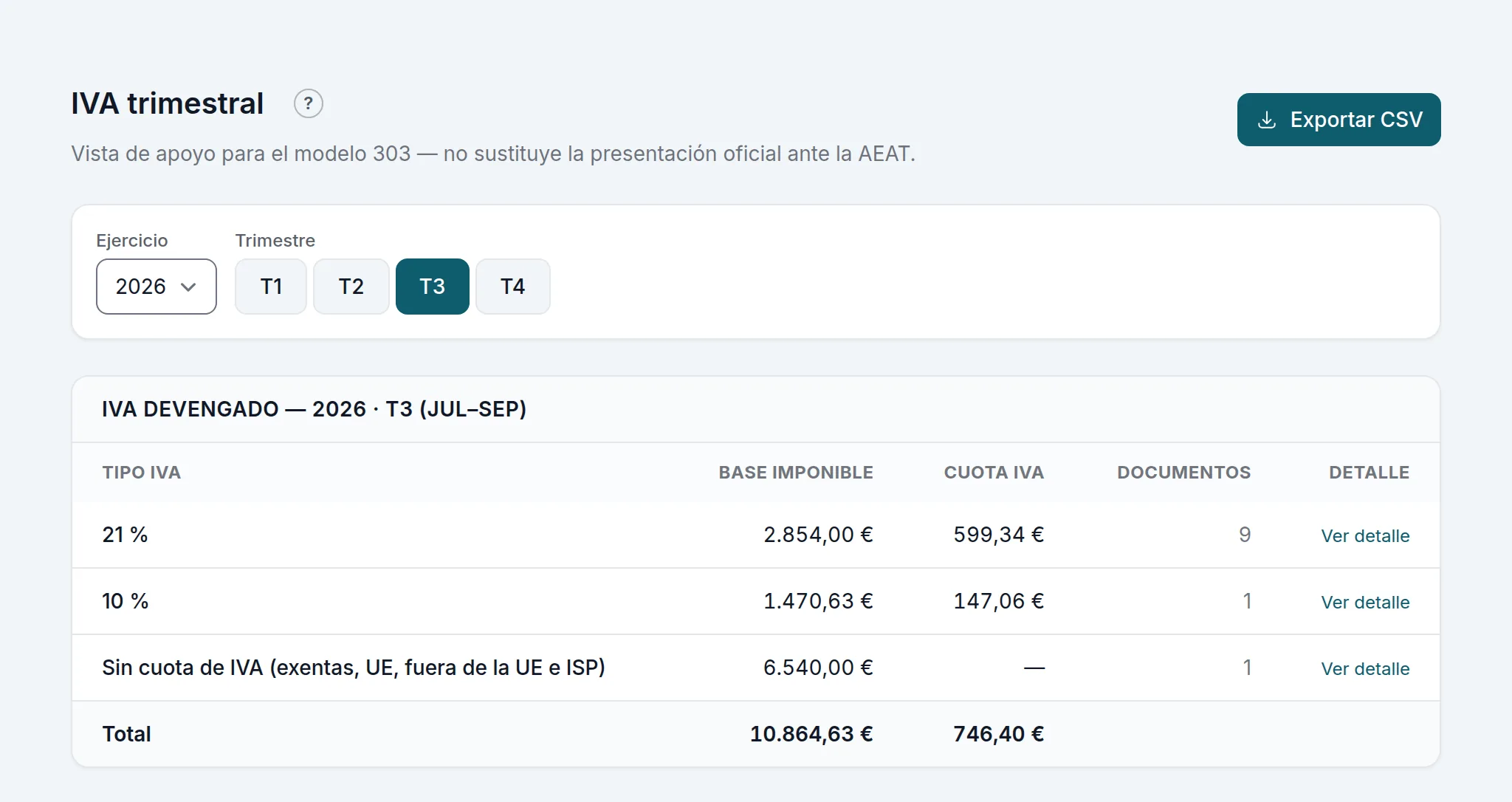Click the IVA DEVENGADO section heading
The image size is (1512, 802).
click(x=314, y=409)
